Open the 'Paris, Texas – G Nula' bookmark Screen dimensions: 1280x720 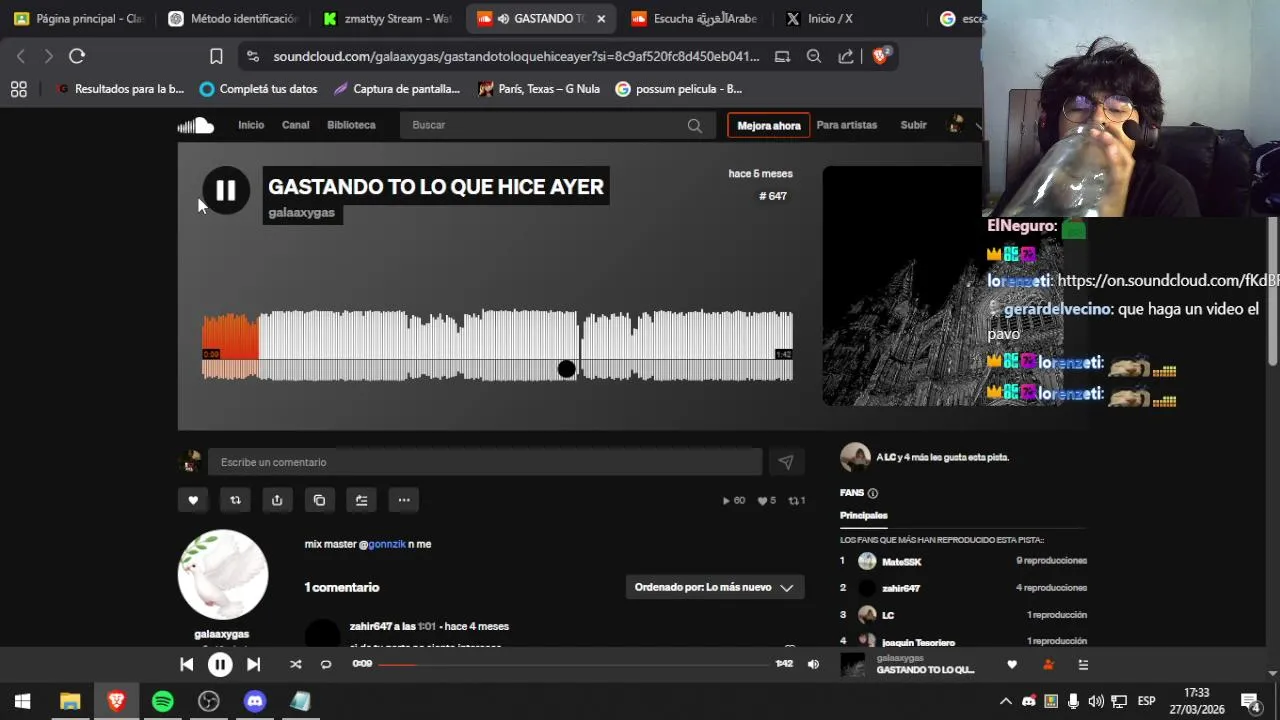[x=539, y=89]
